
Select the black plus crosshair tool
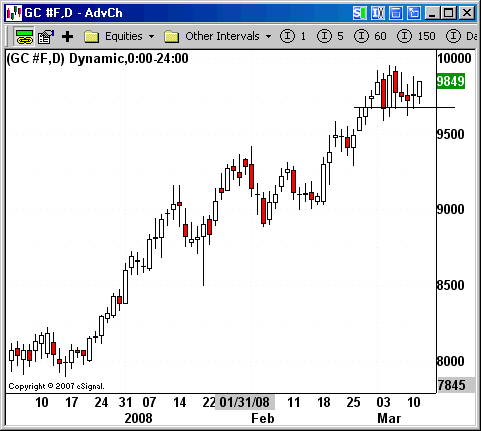pos(67,37)
